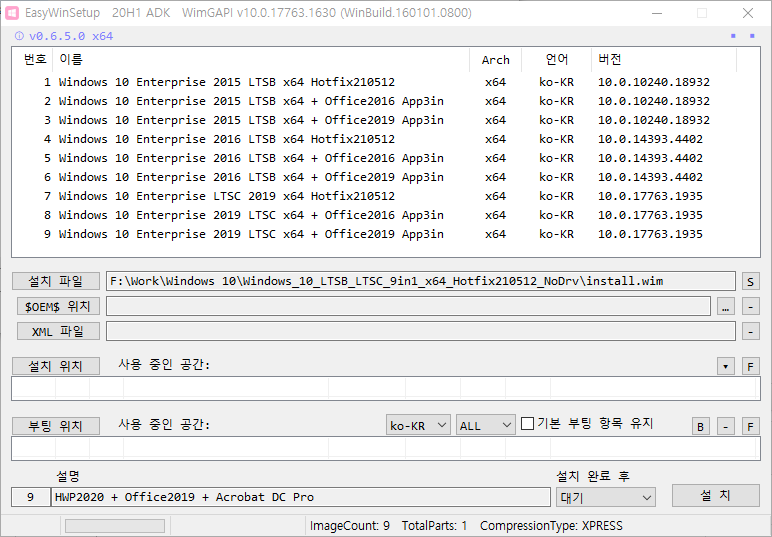Click the F button in the install location row

750,366
